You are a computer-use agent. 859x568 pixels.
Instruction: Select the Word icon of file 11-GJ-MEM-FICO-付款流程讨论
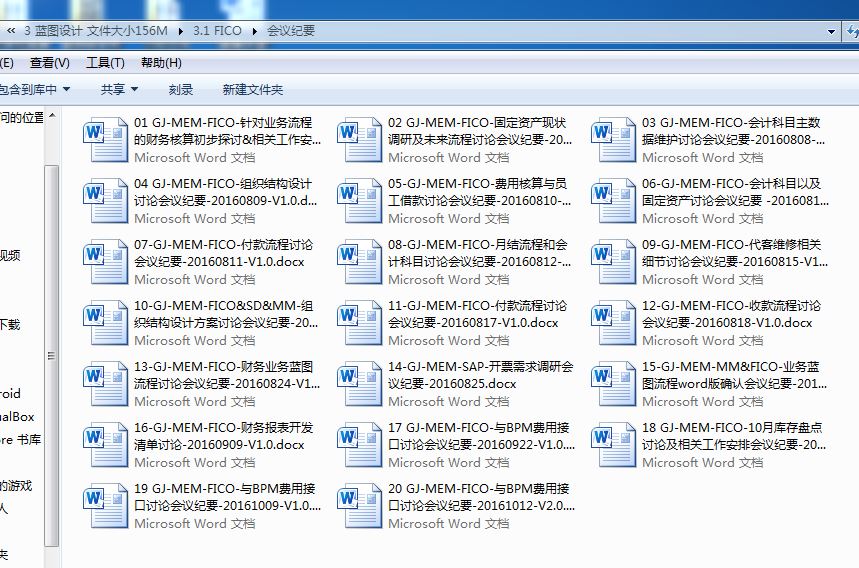tap(359, 322)
